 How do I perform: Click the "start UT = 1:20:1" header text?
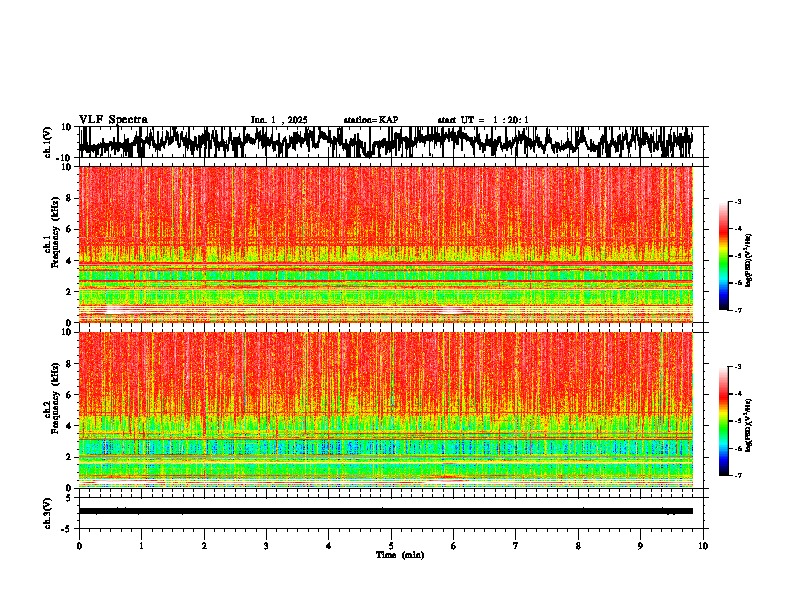[x=483, y=120]
